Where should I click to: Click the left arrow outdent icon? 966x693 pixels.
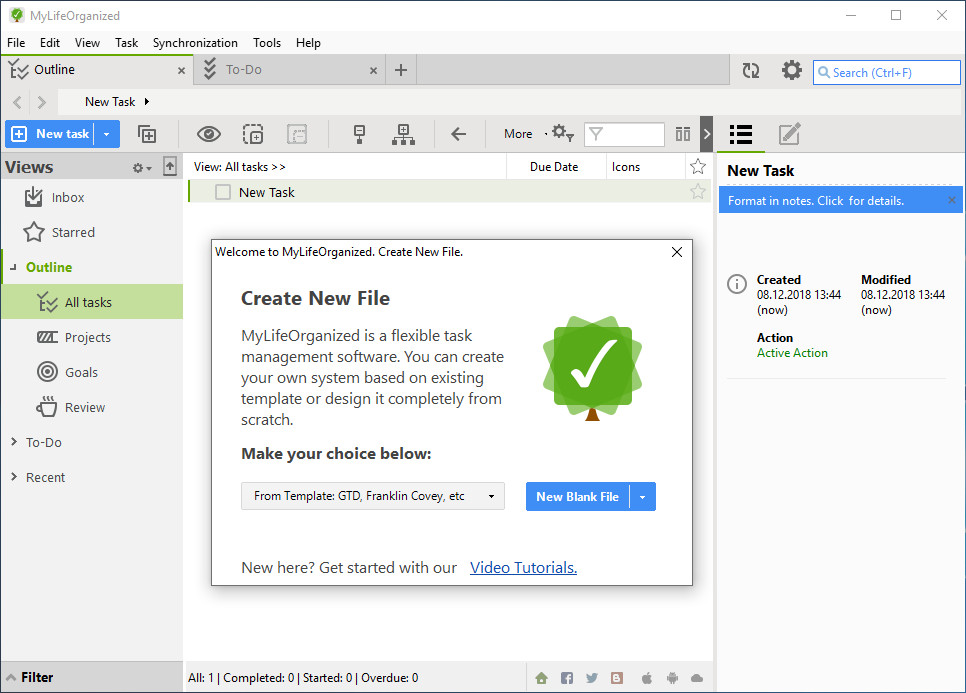pos(458,134)
